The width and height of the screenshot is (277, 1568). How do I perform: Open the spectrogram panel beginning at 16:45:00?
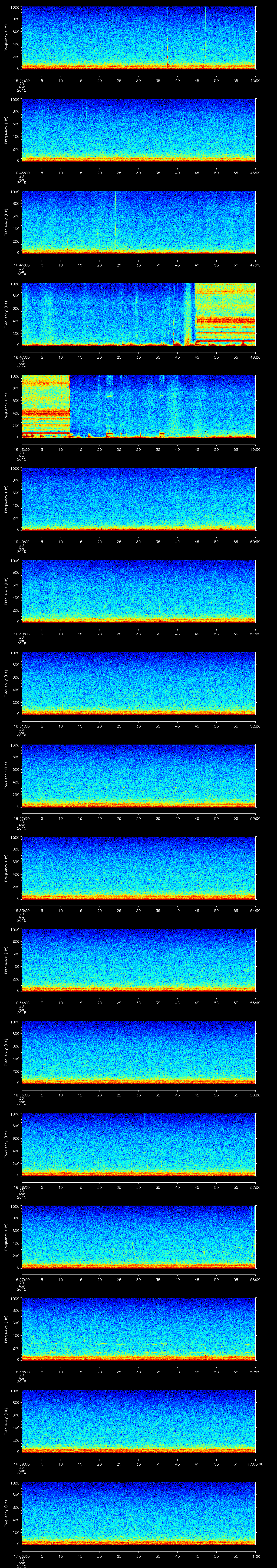[x=138, y=130]
